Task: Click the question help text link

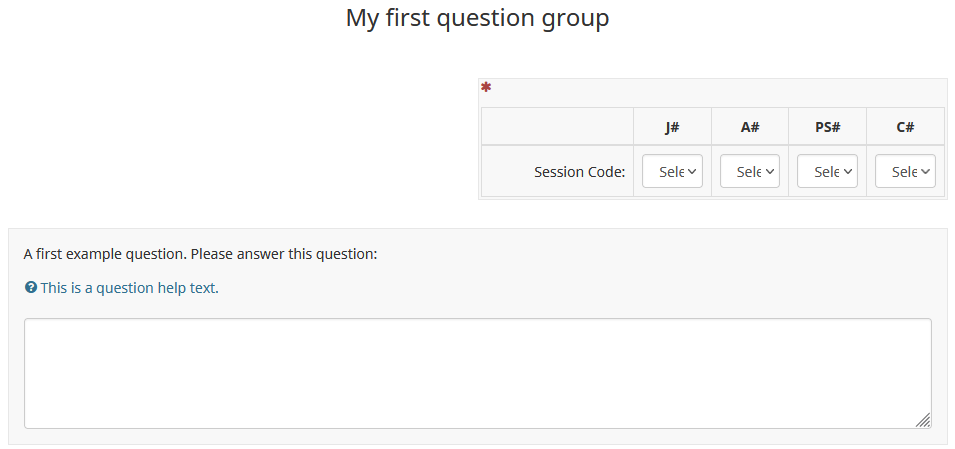Action: coord(129,288)
